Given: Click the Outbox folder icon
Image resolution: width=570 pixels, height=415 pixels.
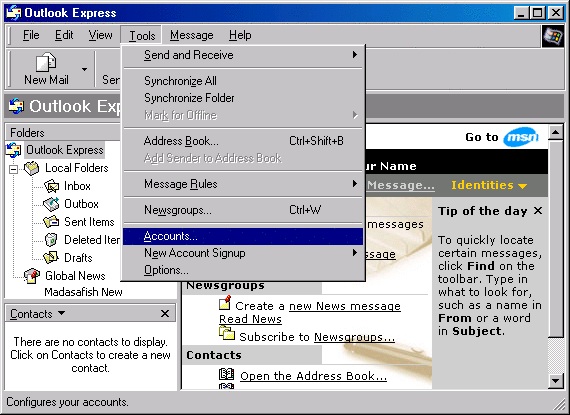Looking at the screenshot, I should pyautogui.click(x=51, y=204).
